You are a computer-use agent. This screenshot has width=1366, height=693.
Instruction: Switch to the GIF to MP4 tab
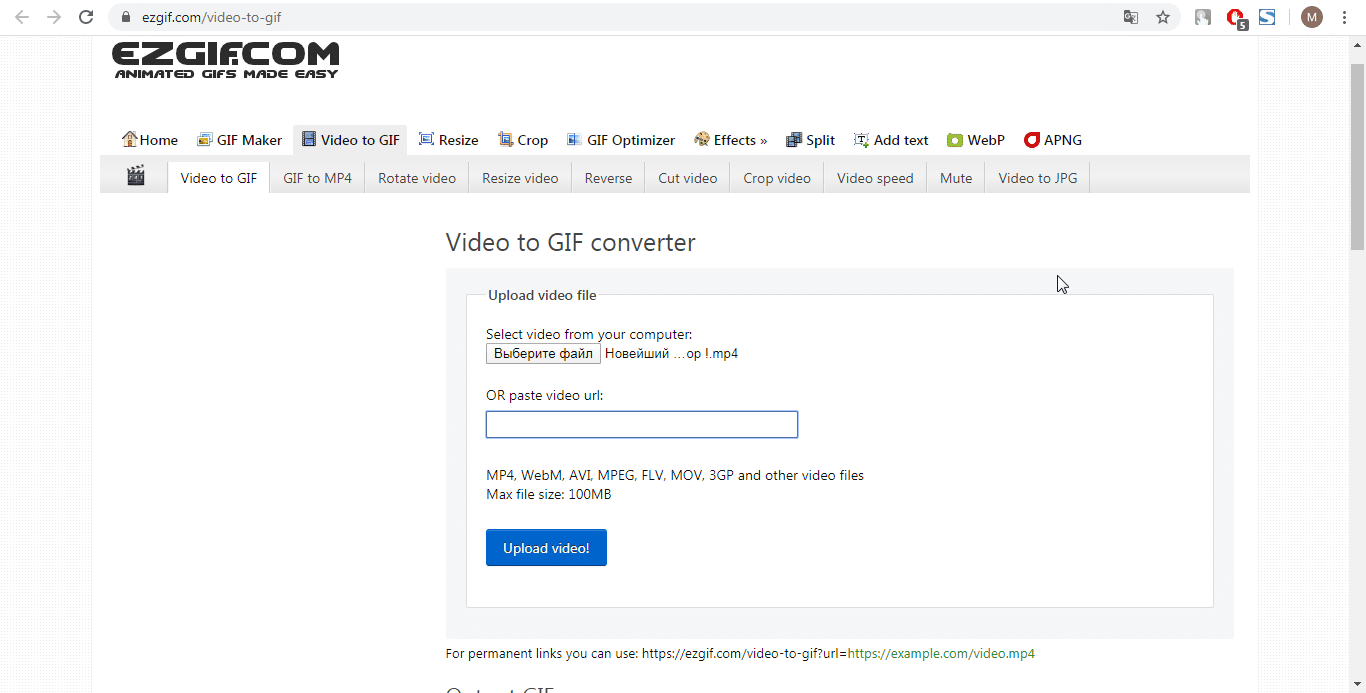point(317,178)
